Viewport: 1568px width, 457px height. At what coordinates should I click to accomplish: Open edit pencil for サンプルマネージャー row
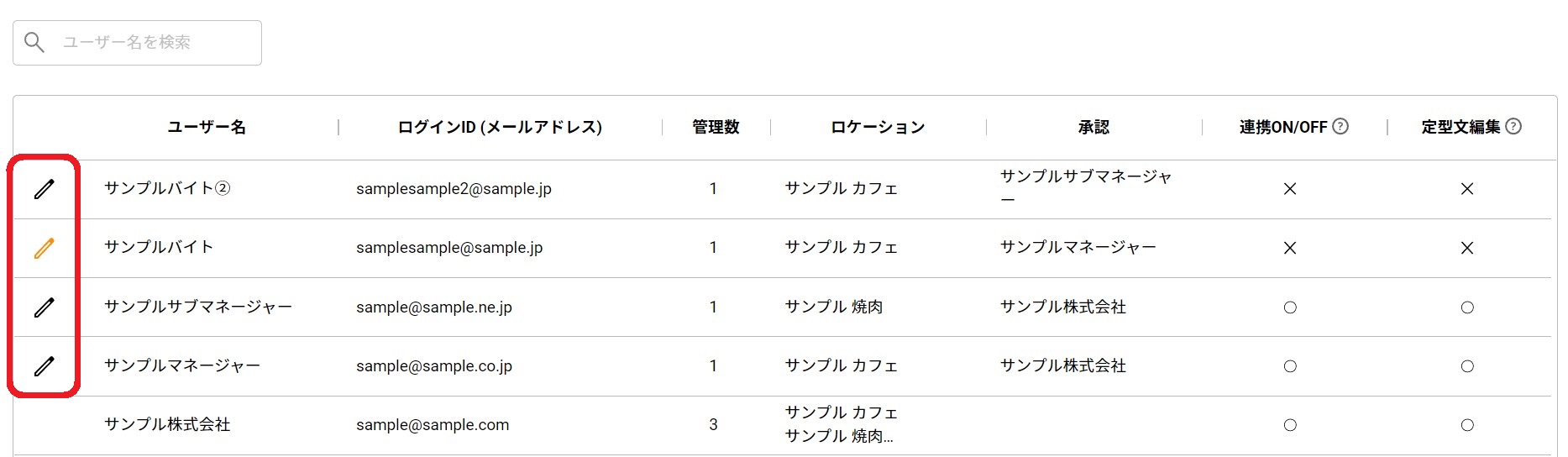click(45, 366)
